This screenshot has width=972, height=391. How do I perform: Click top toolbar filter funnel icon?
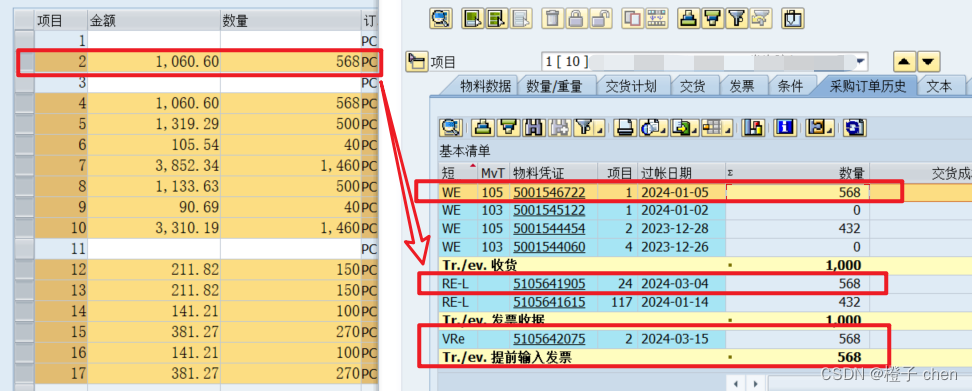(x=736, y=19)
